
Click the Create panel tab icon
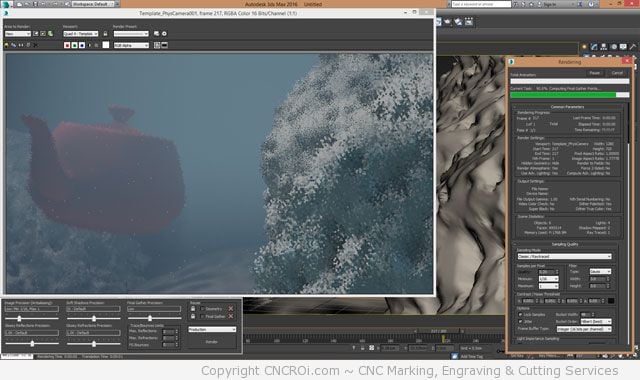(x=584, y=47)
